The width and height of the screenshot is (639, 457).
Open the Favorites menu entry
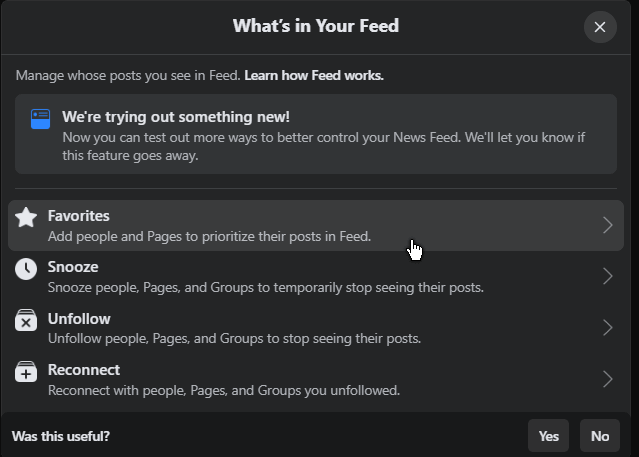tap(316, 225)
